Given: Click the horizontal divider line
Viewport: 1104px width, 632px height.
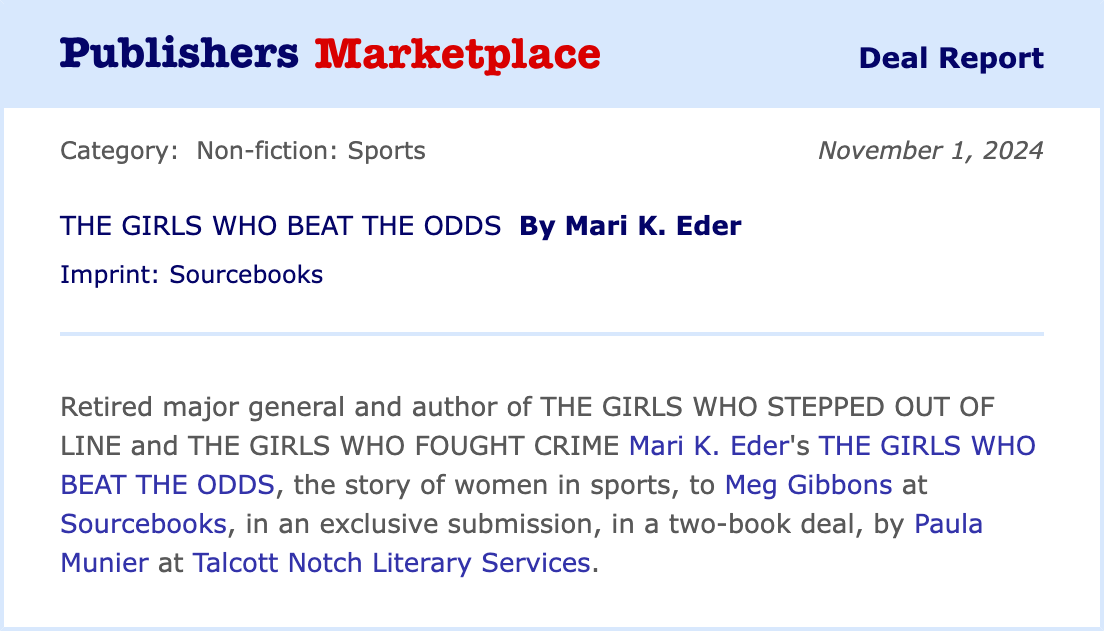Looking at the screenshot, I should point(552,333).
